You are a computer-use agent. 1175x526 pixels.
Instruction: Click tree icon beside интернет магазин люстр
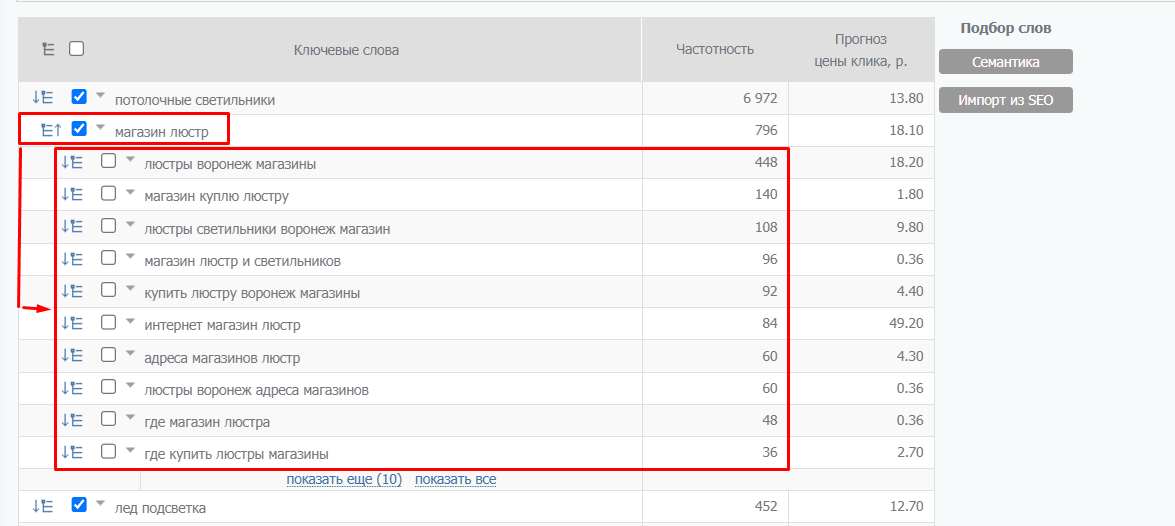(71, 323)
